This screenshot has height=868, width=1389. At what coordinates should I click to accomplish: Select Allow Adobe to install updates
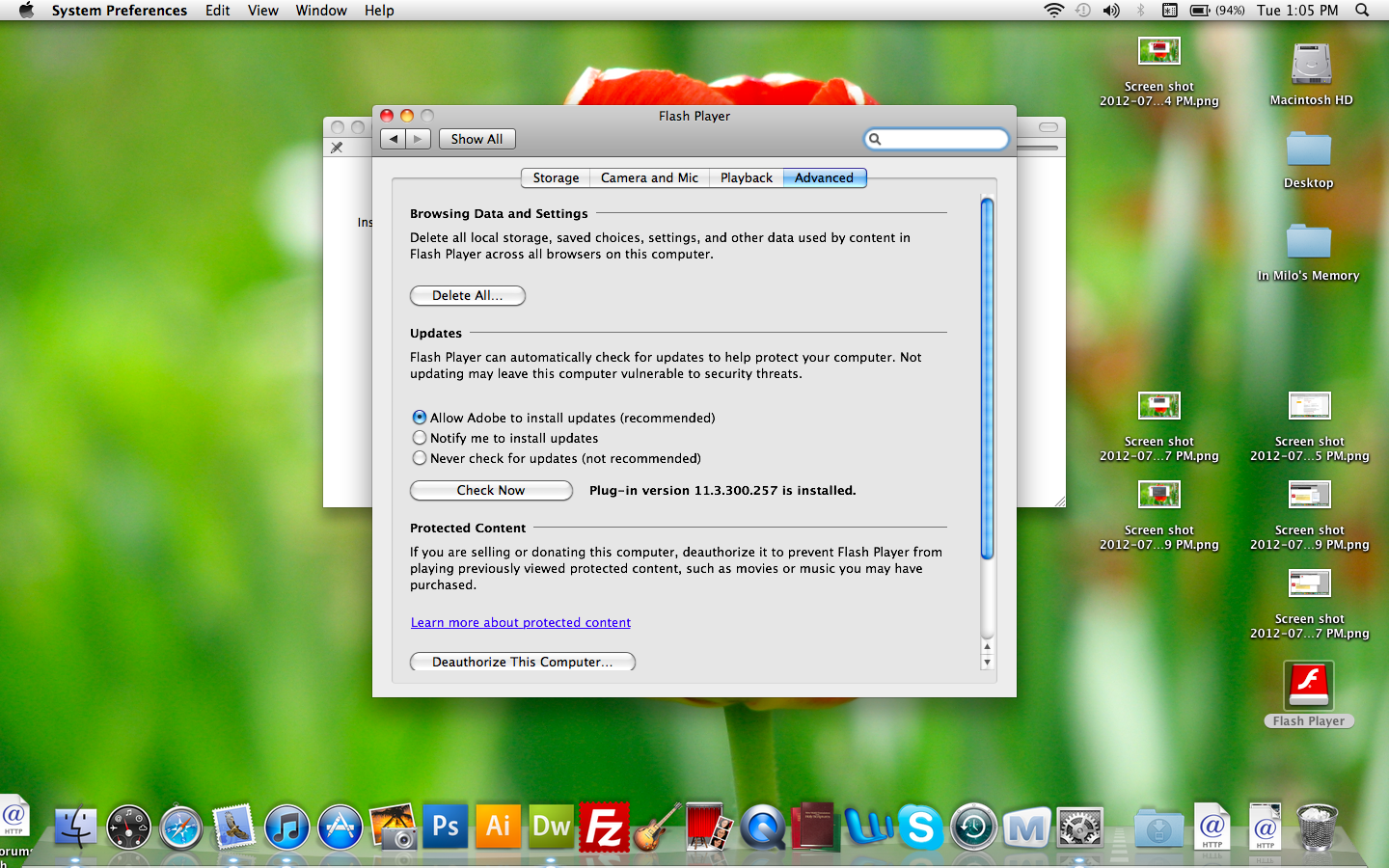(419, 418)
